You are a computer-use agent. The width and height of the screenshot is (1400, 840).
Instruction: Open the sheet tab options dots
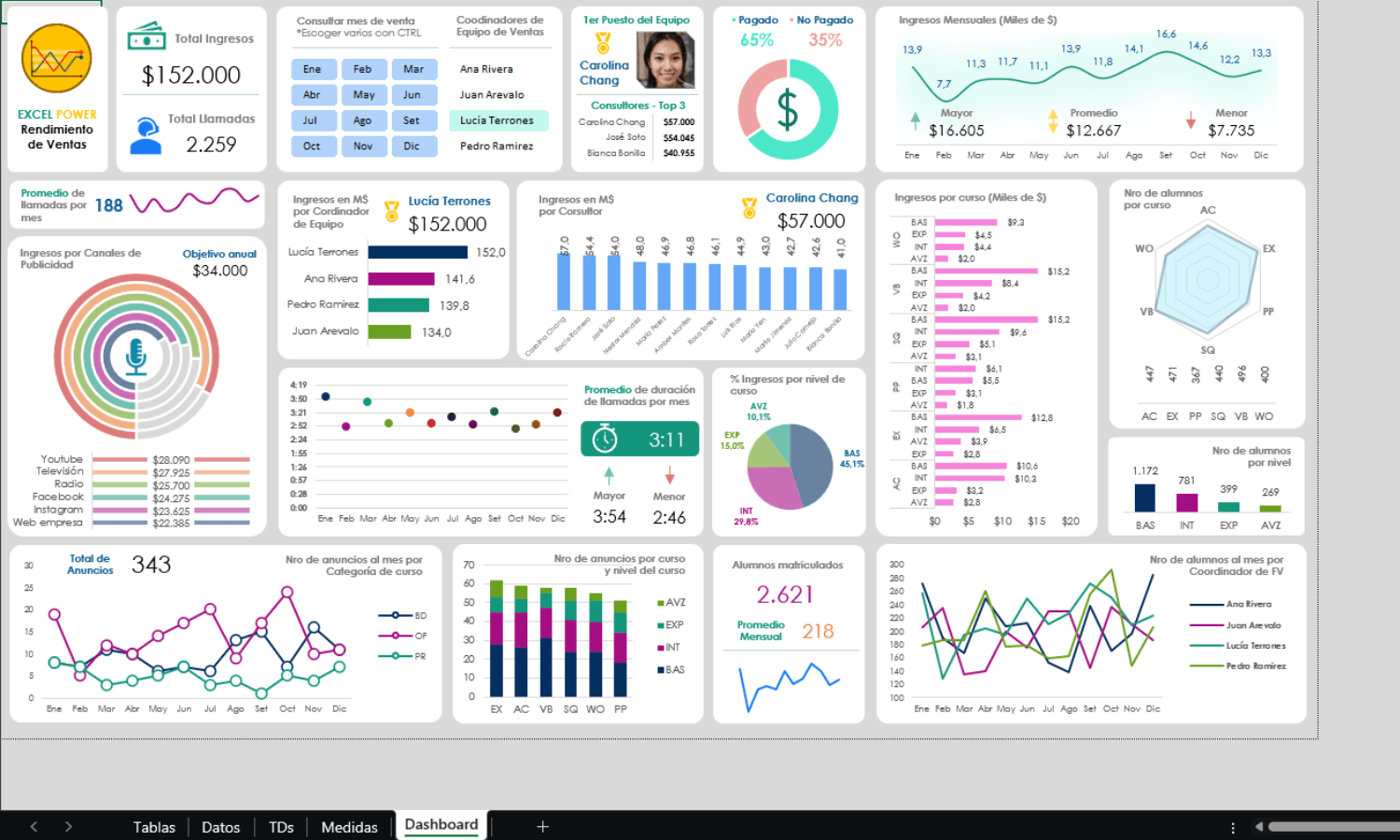pos(1233,827)
